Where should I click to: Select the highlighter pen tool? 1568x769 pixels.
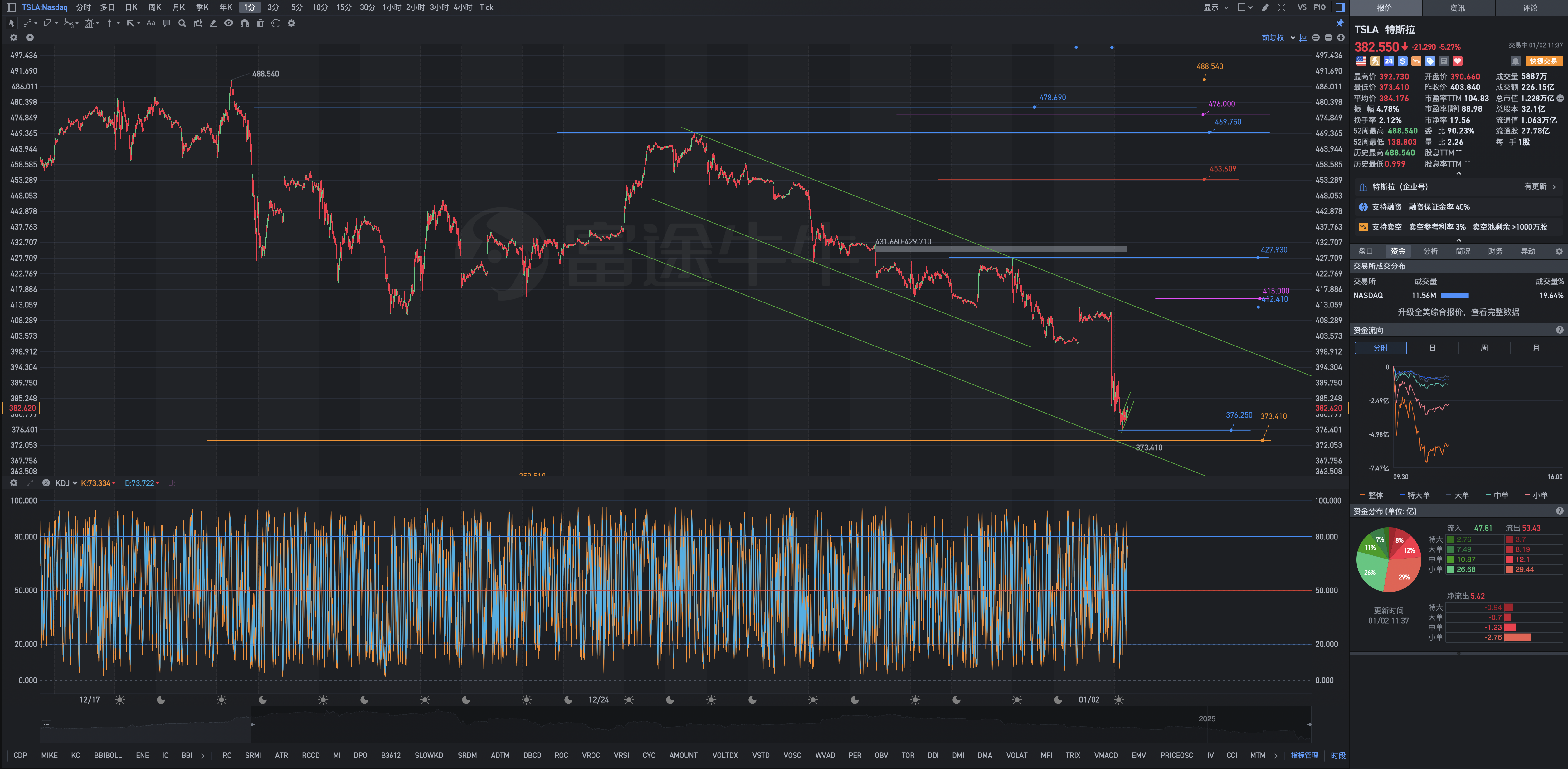213,23
